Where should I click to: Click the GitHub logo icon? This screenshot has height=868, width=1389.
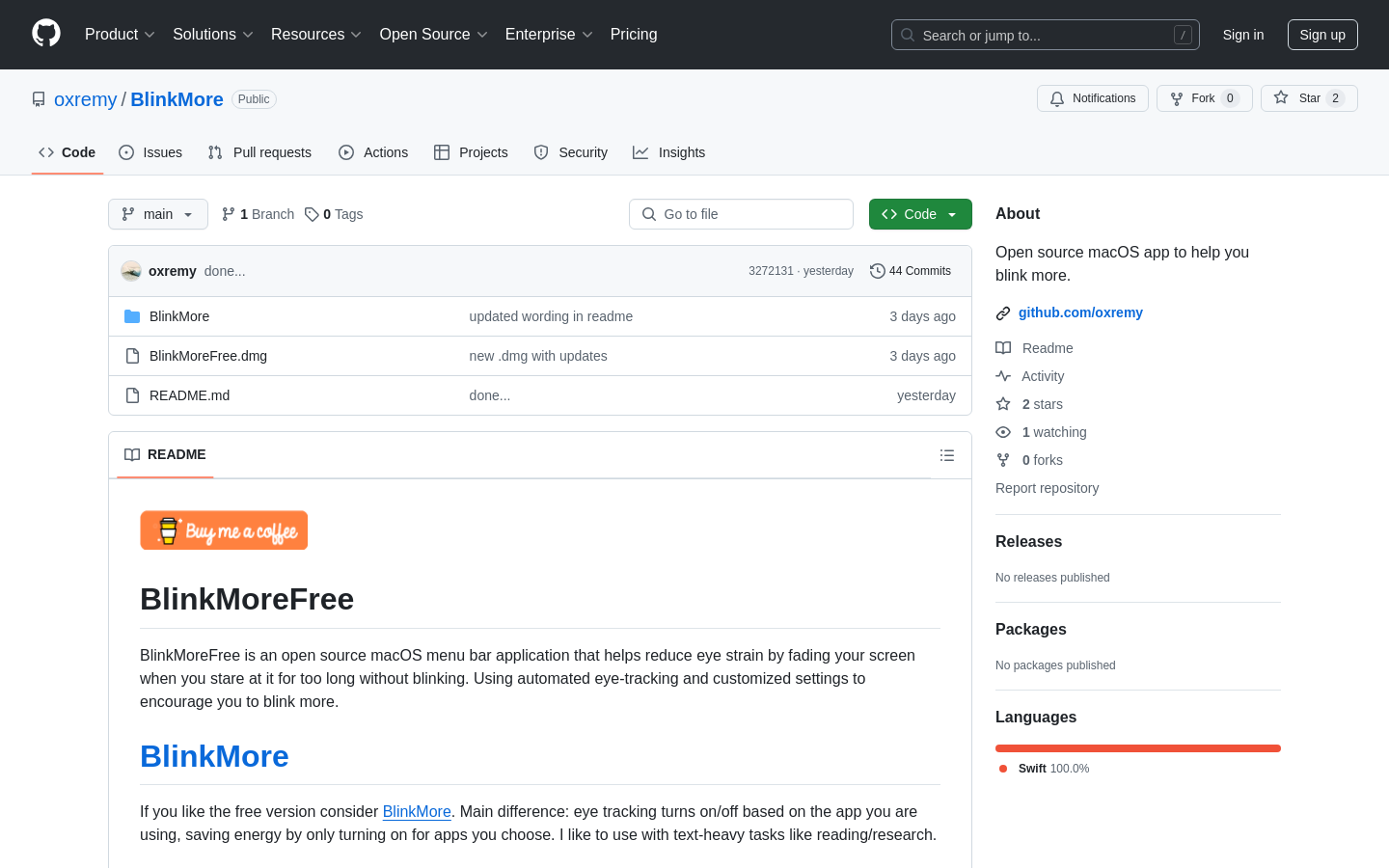pos(46,34)
